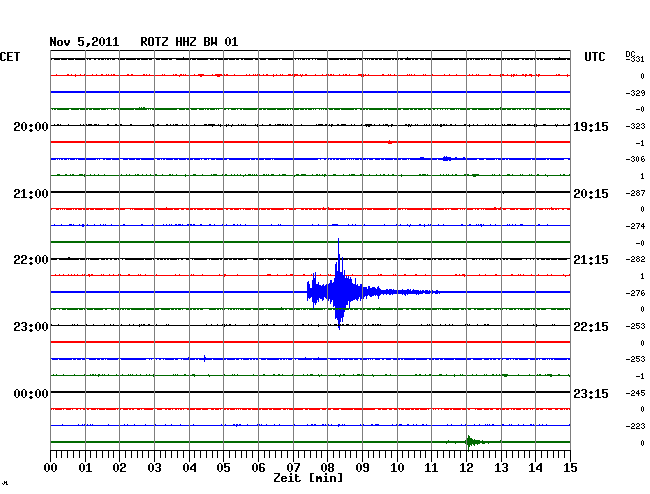
Task: Click the blue noise burst near minute 11 above 21:00
Action: tap(448, 158)
